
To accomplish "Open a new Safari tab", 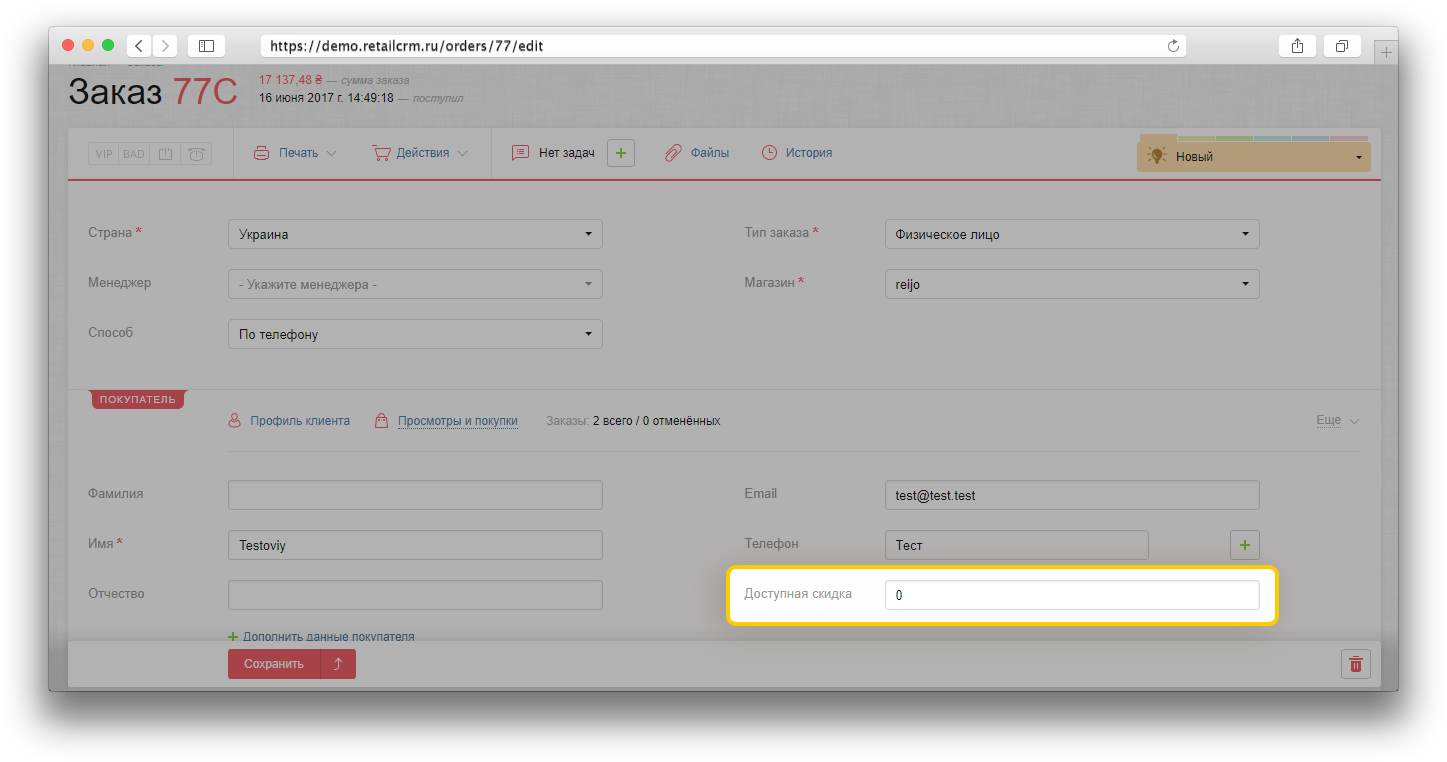I will pos(1386,53).
